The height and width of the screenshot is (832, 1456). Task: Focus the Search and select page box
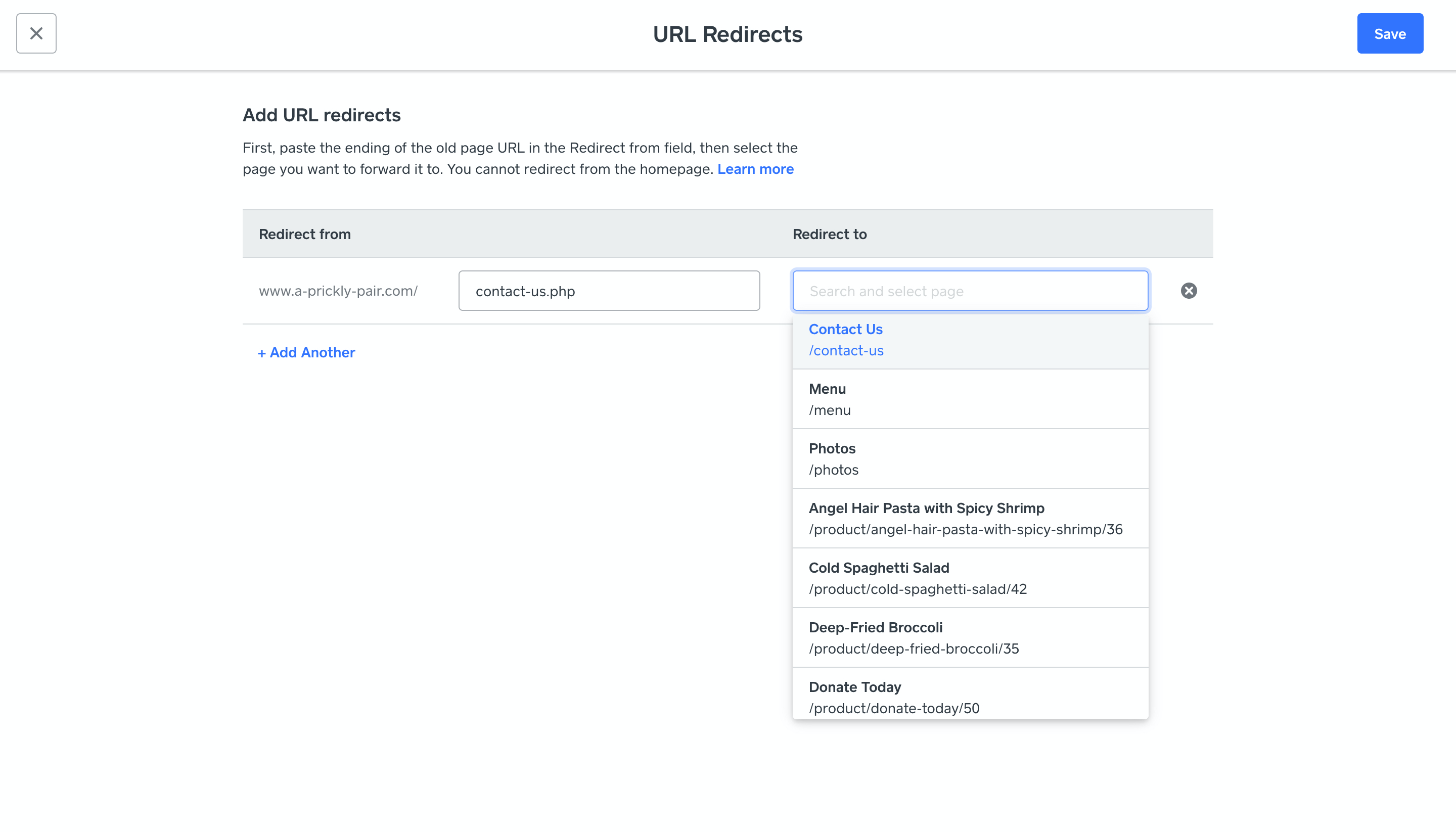click(970, 291)
